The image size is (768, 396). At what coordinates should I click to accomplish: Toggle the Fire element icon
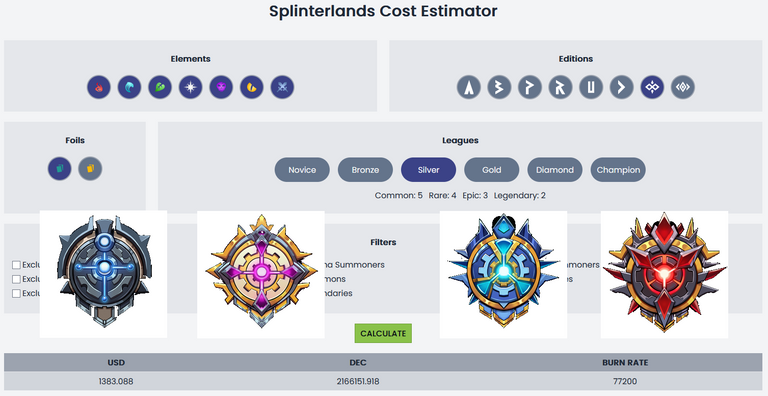click(x=99, y=87)
